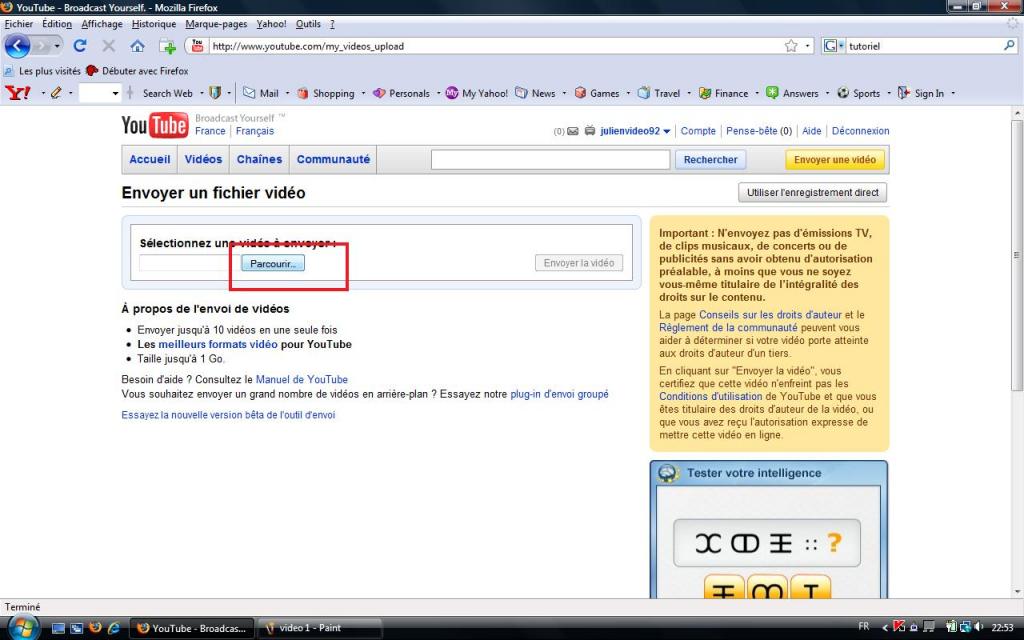This screenshot has height=640, width=1024.
Task: Open the bookmark star dropdown arrow
Action: (807, 46)
